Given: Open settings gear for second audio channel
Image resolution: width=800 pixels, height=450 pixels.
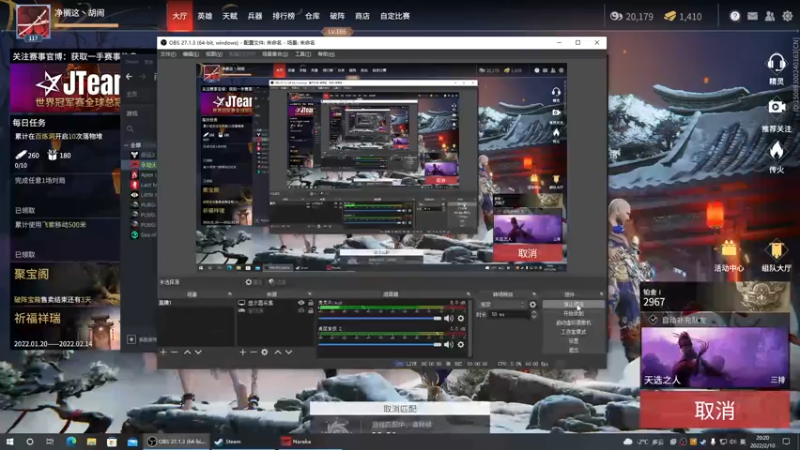Looking at the screenshot, I should (461, 344).
